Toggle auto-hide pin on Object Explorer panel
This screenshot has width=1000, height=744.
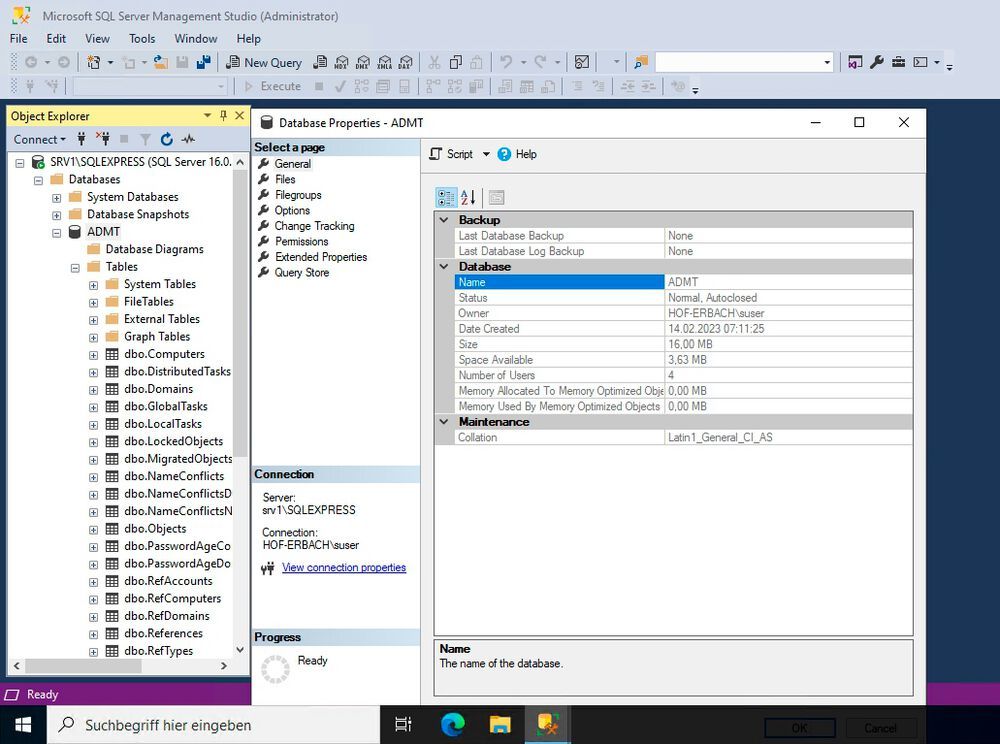[224, 115]
